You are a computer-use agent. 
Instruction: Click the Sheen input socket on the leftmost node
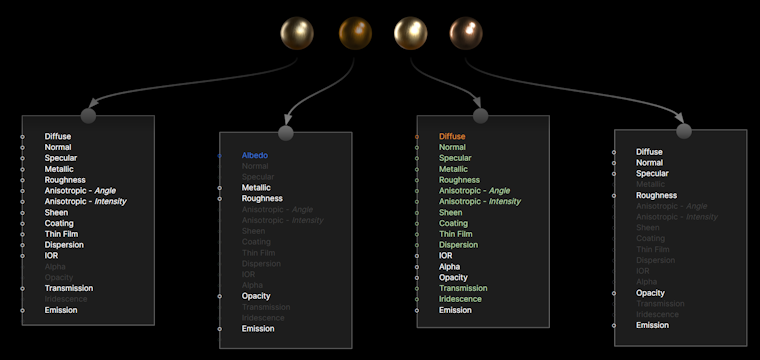point(22,212)
